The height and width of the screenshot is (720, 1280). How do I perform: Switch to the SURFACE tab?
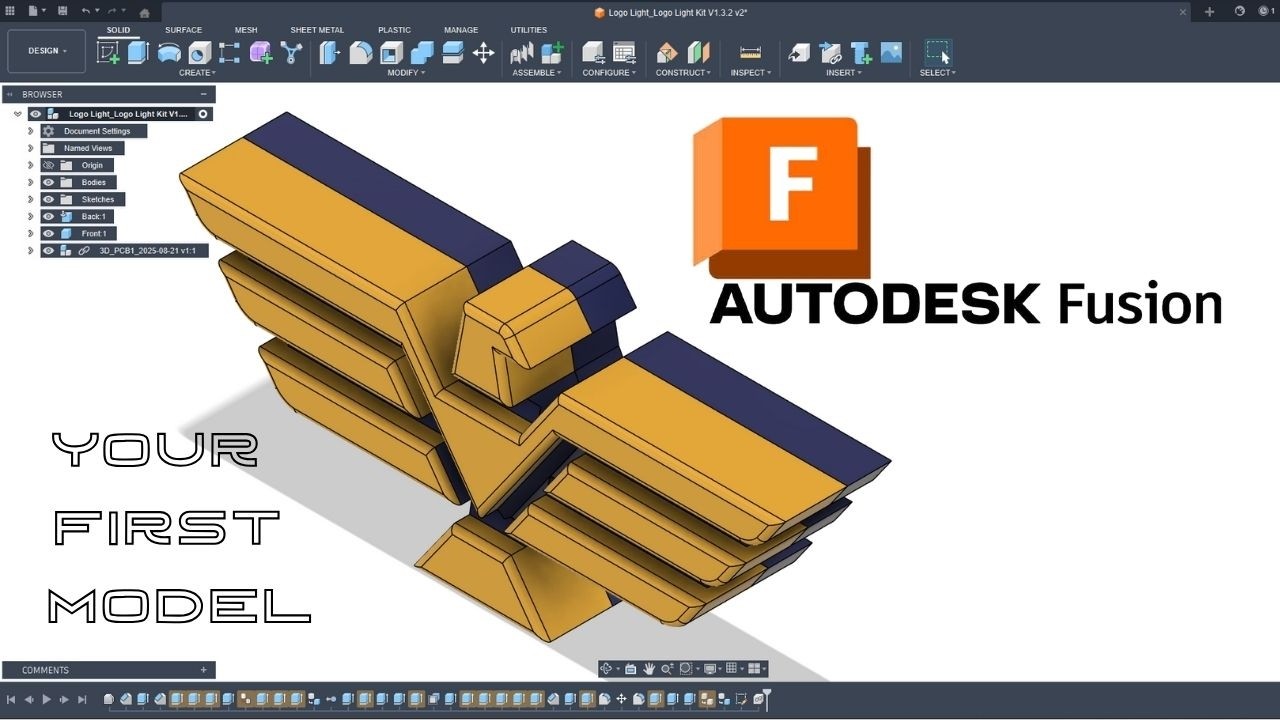183,30
